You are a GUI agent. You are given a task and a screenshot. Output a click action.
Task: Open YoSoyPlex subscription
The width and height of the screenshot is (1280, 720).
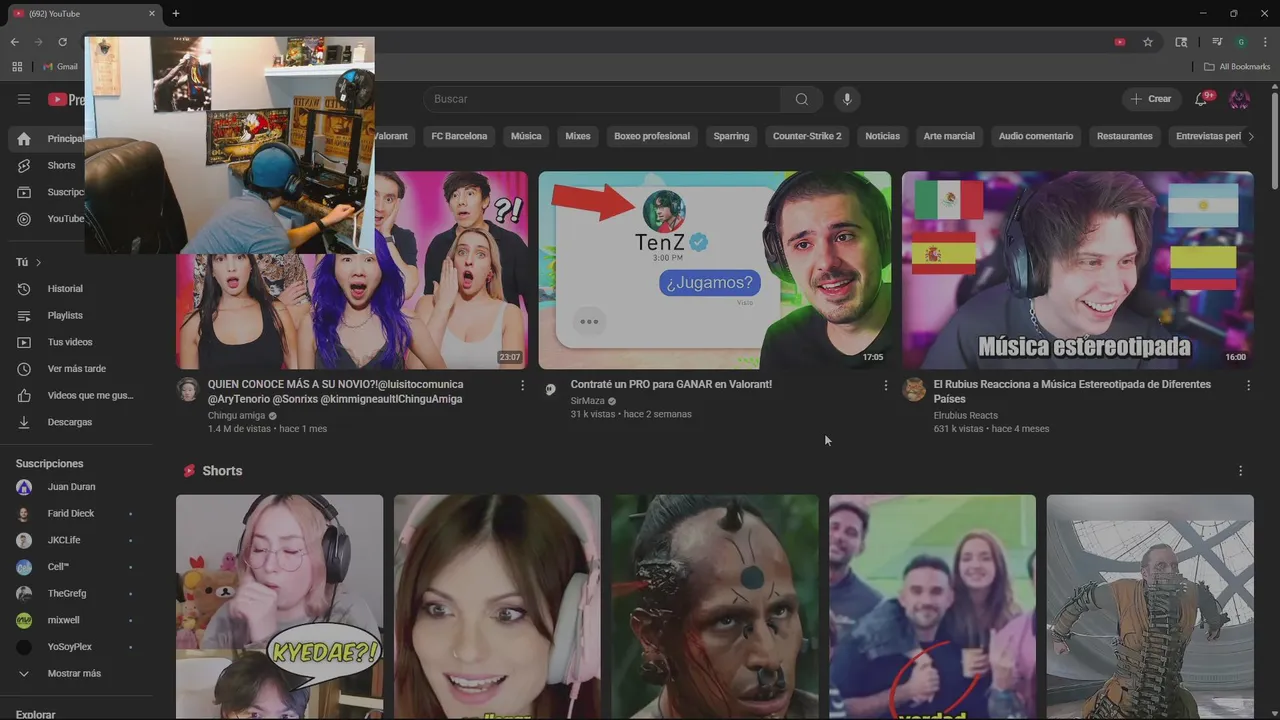click(76, 647)
